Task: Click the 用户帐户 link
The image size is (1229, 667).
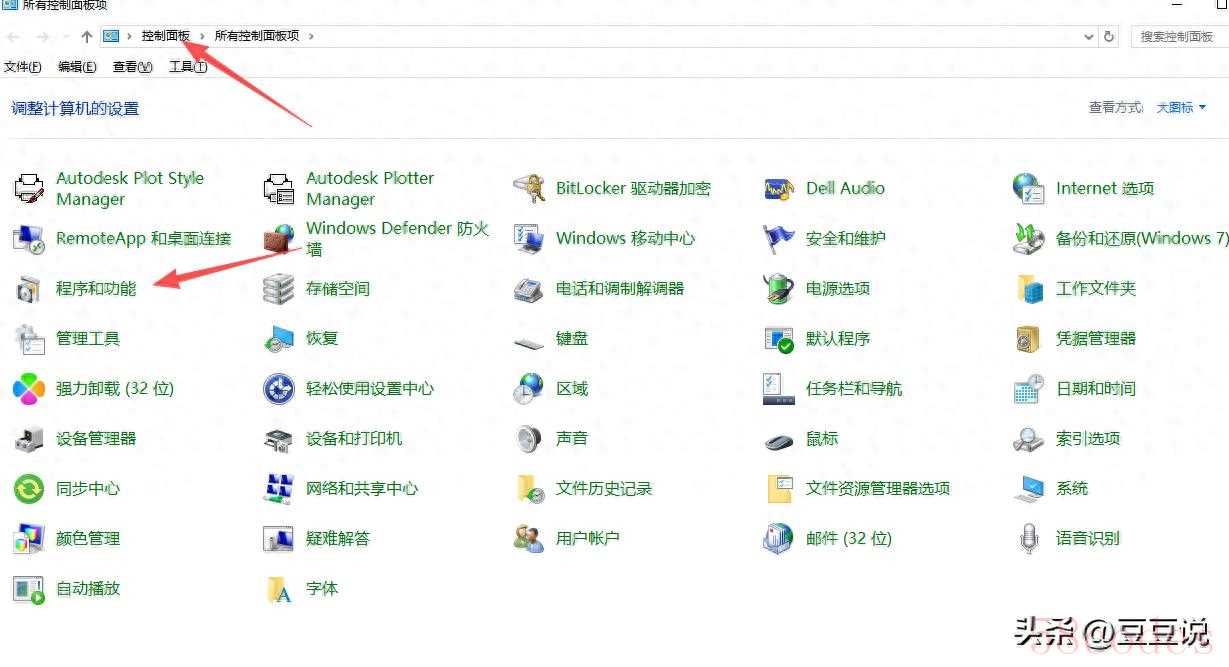Action: tap(587, 539)
